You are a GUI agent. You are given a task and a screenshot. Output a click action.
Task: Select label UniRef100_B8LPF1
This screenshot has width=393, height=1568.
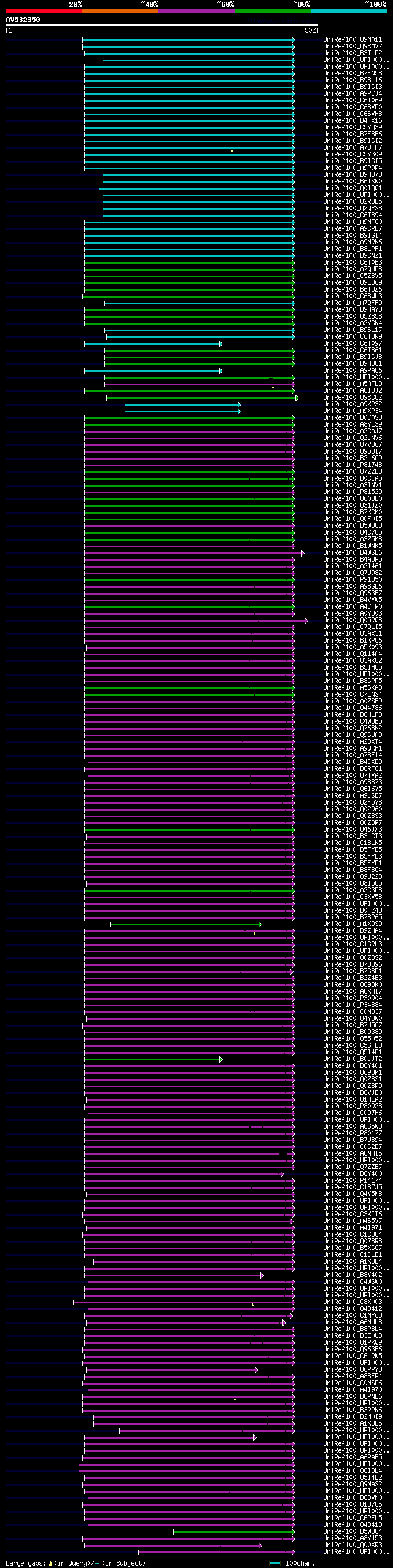(352, 249)
